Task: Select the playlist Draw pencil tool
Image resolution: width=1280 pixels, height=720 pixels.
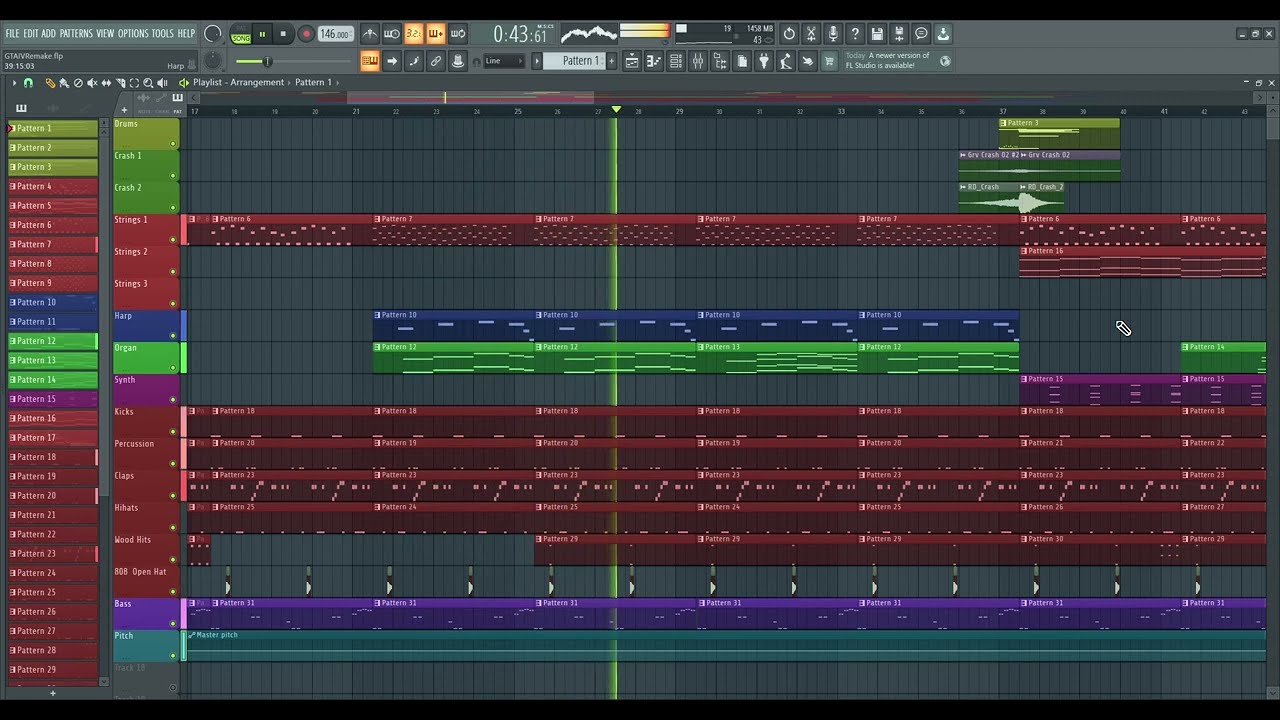Action: pyautogui.click(x=49, y=83)
